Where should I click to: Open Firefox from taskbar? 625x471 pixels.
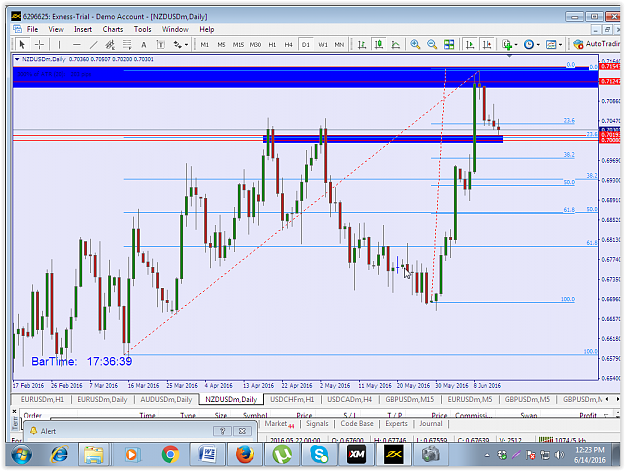pos(245,454)
